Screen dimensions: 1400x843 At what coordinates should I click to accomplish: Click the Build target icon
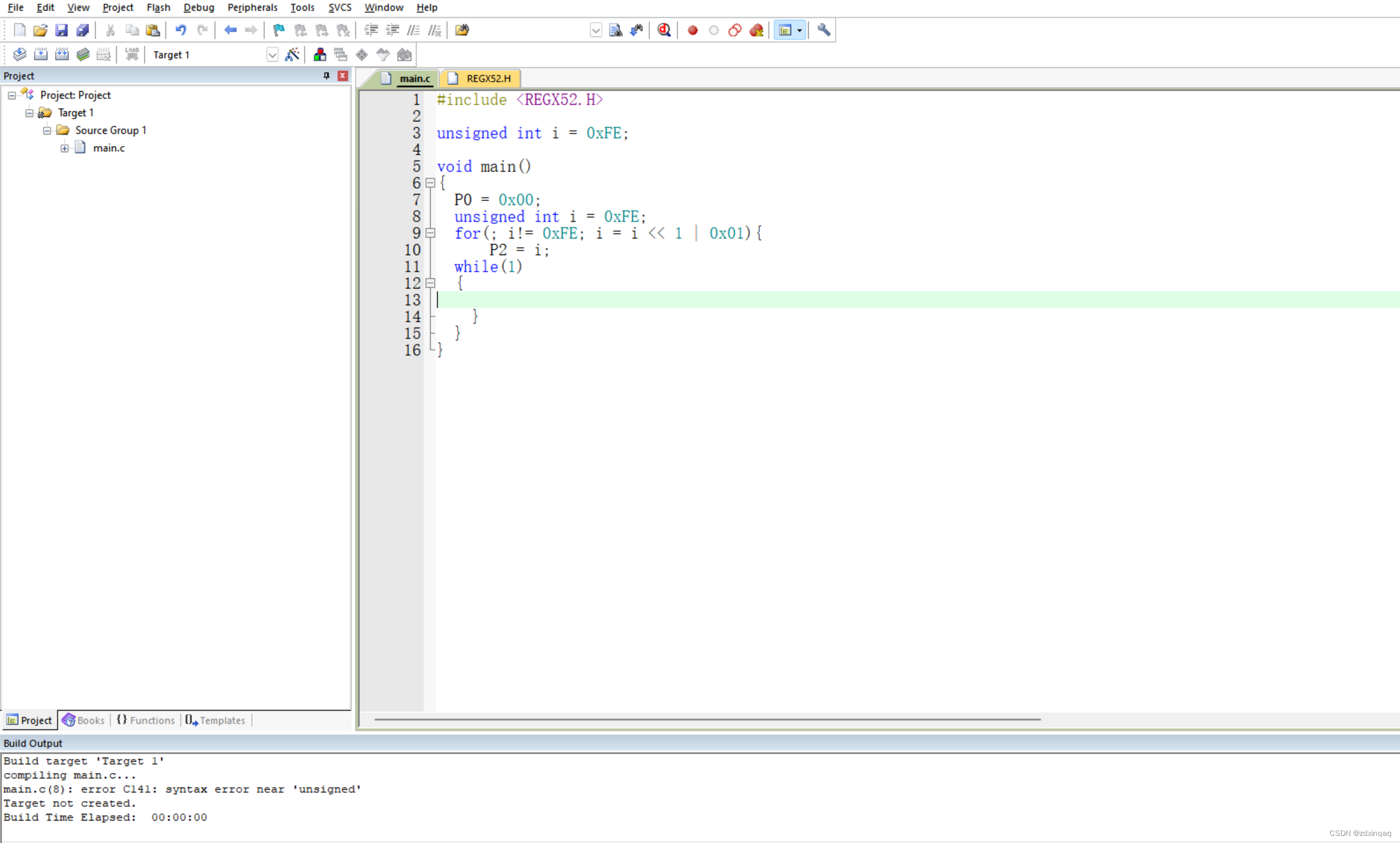tap(40, 55)
